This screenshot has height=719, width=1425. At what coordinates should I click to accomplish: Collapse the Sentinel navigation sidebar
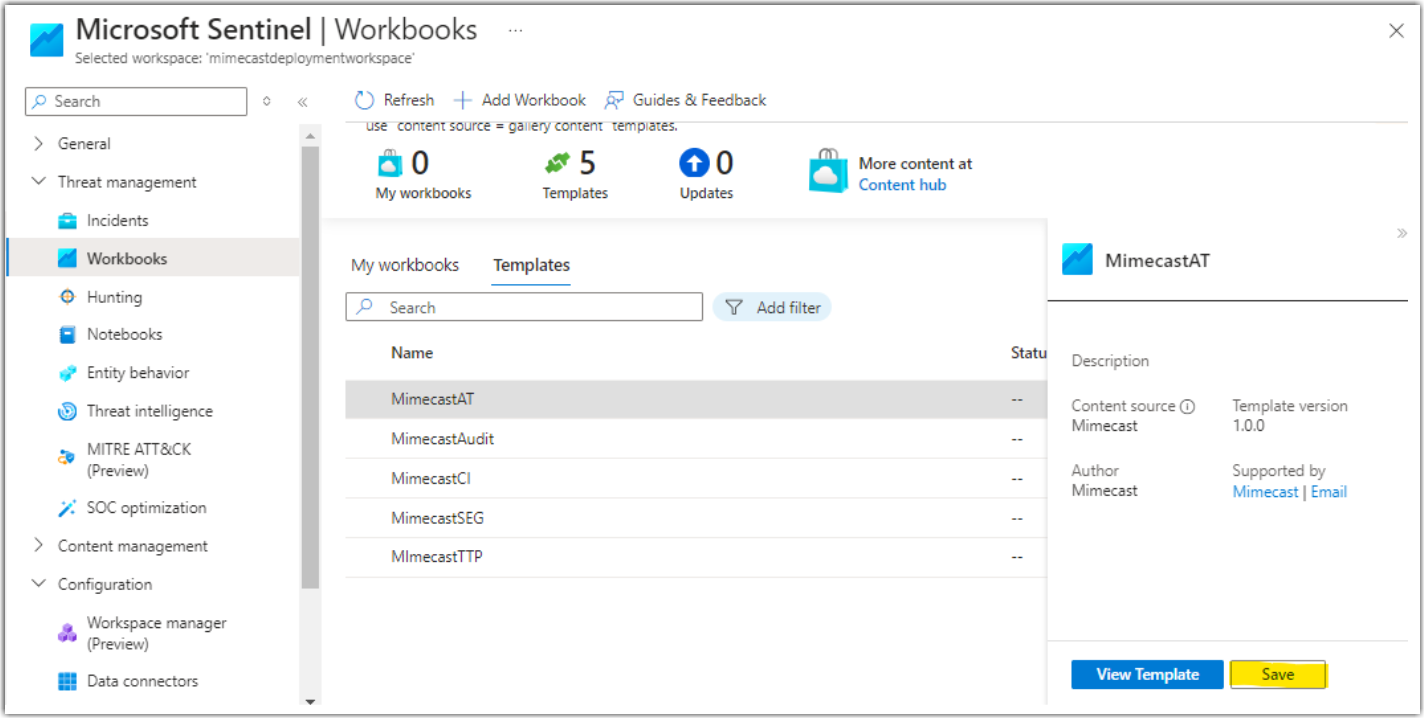(x=302, y=100)
